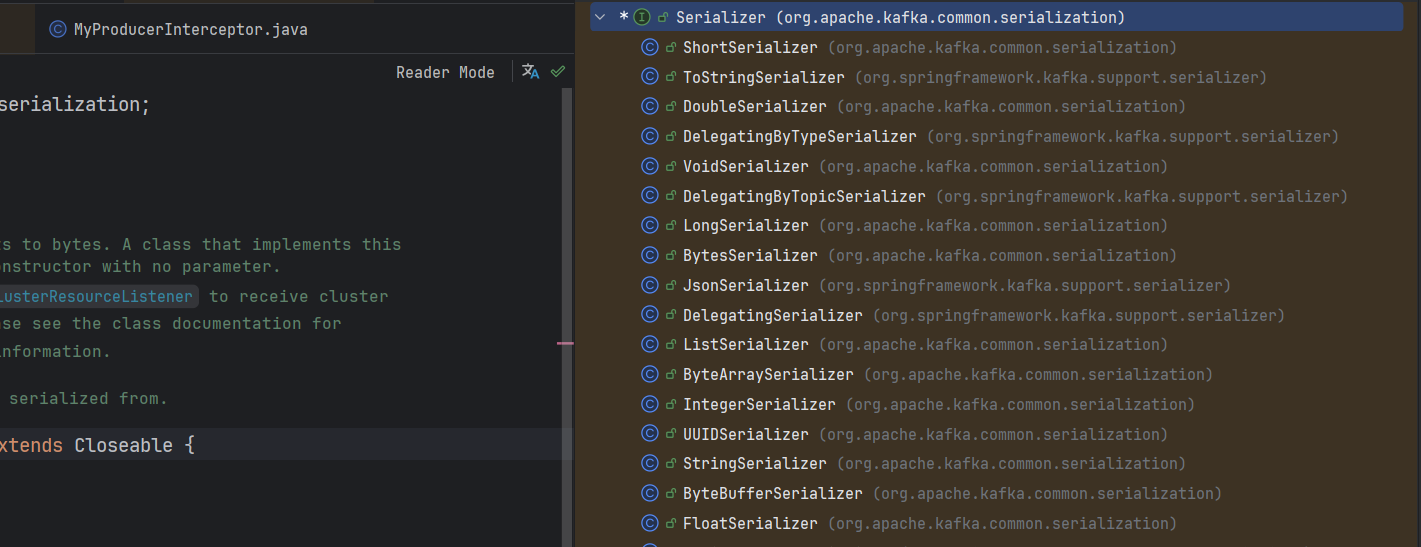Open the translate documentation icon

pos(531,72)
